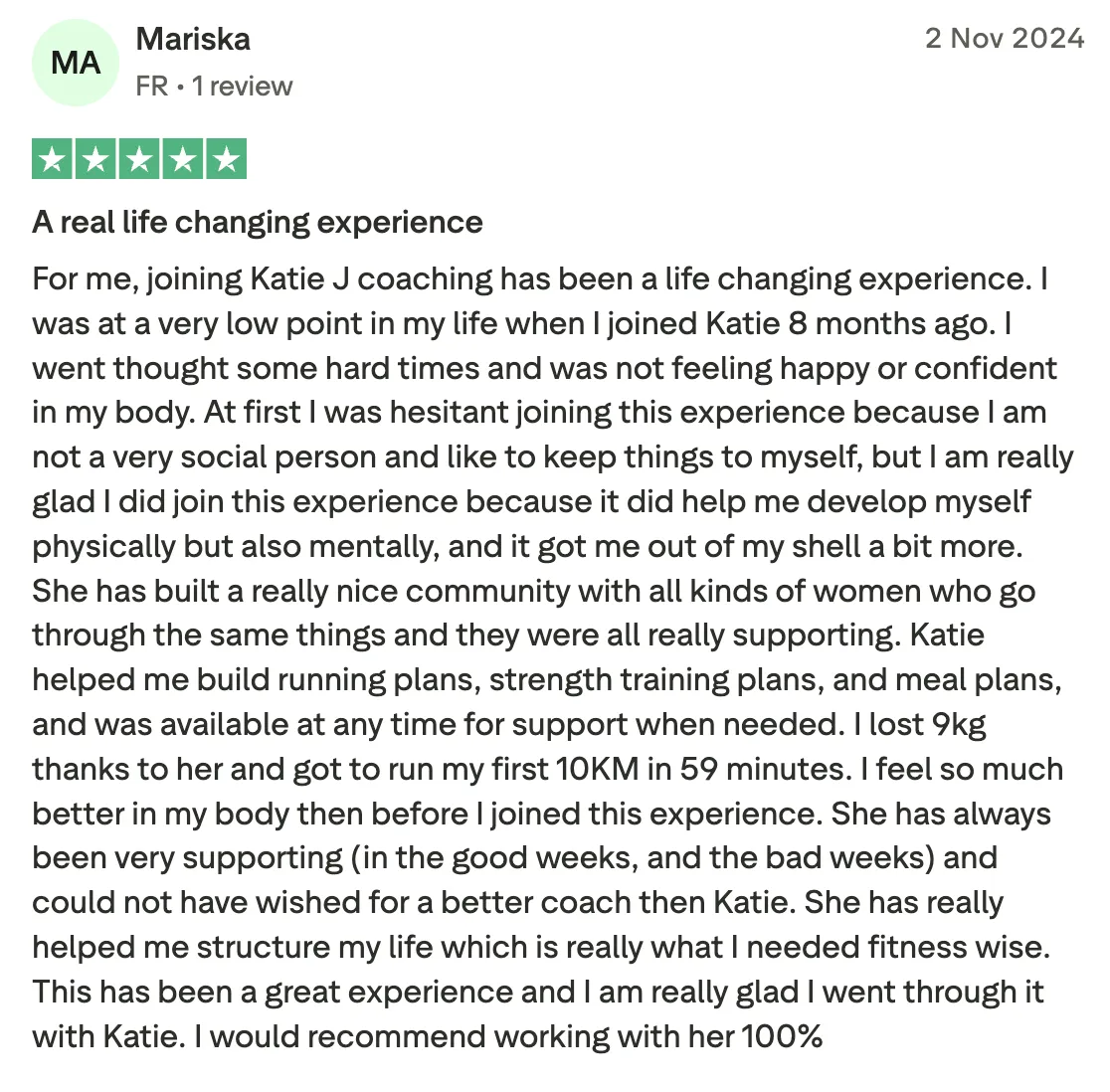This screenshot has width=1110, height=1092.
Task: Click the FR country label
Action: click(151, 87)
